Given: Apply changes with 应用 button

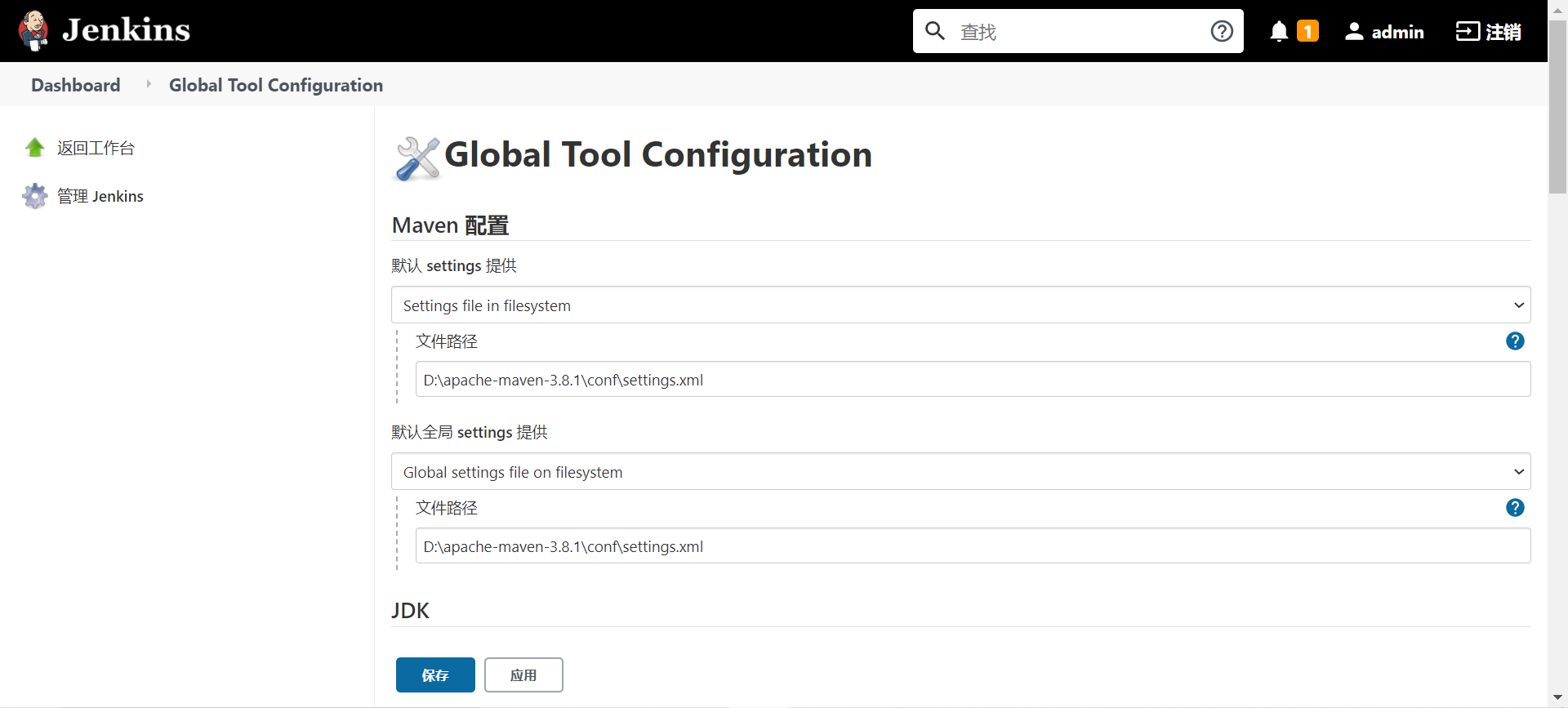Looking at the screenshot, I should (523, 675).
